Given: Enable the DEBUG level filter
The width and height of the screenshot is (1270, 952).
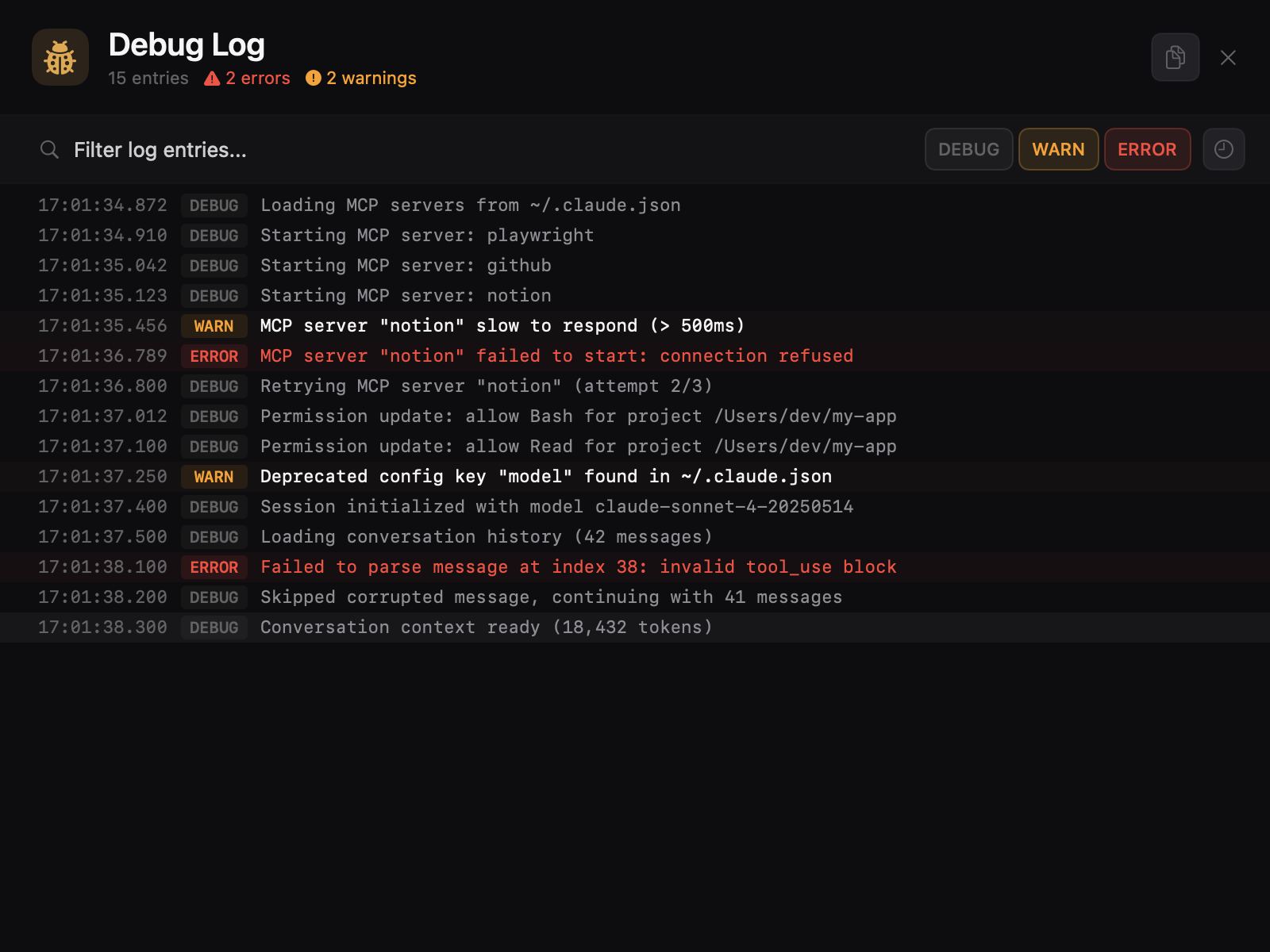Looking at the screenshot, I should click(x=968, y=149).
